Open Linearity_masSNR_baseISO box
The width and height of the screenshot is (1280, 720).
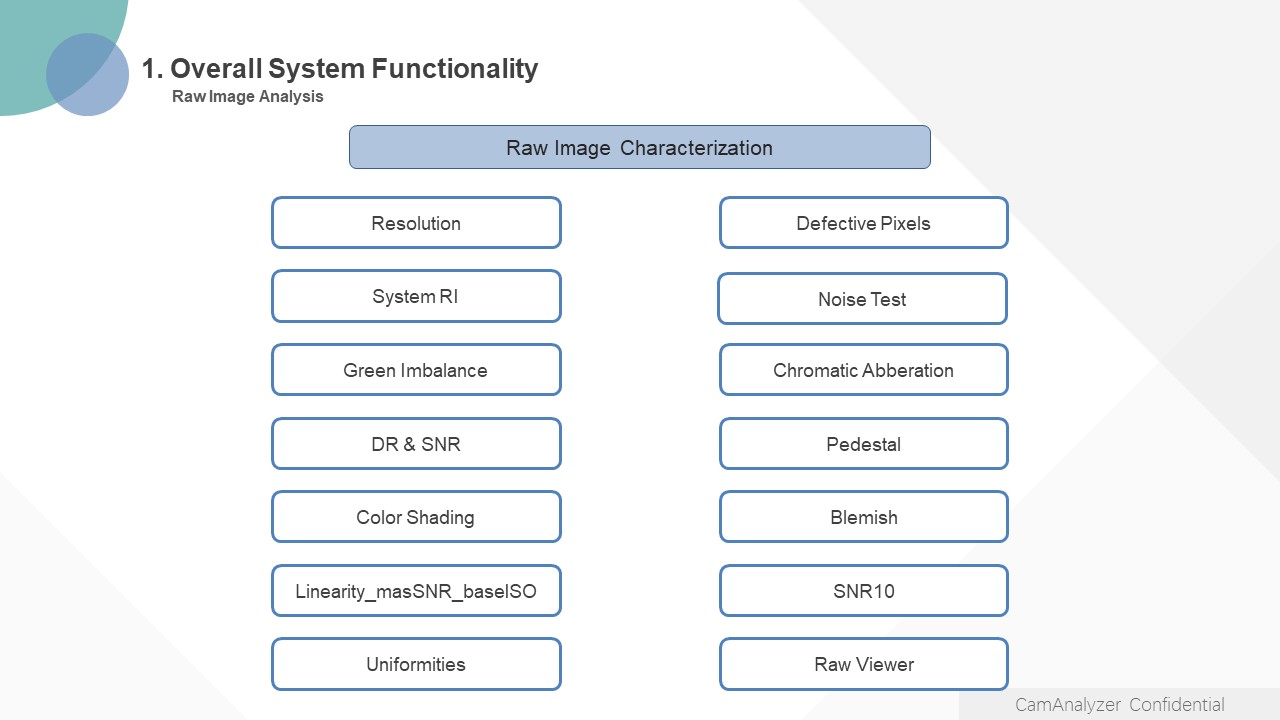pyautogui.click(x=416, y=591)
